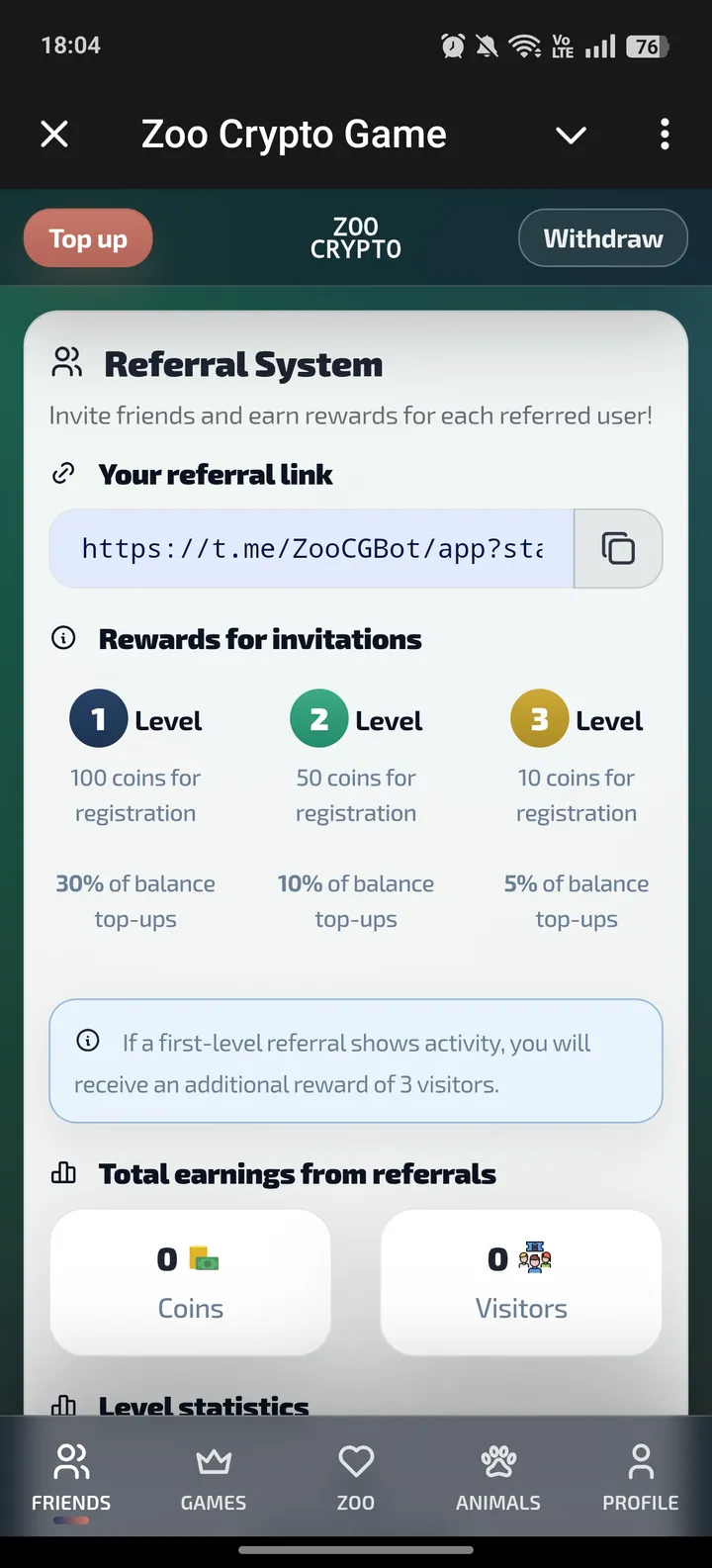
Task: Click the referral link text field
Action: 311,549
